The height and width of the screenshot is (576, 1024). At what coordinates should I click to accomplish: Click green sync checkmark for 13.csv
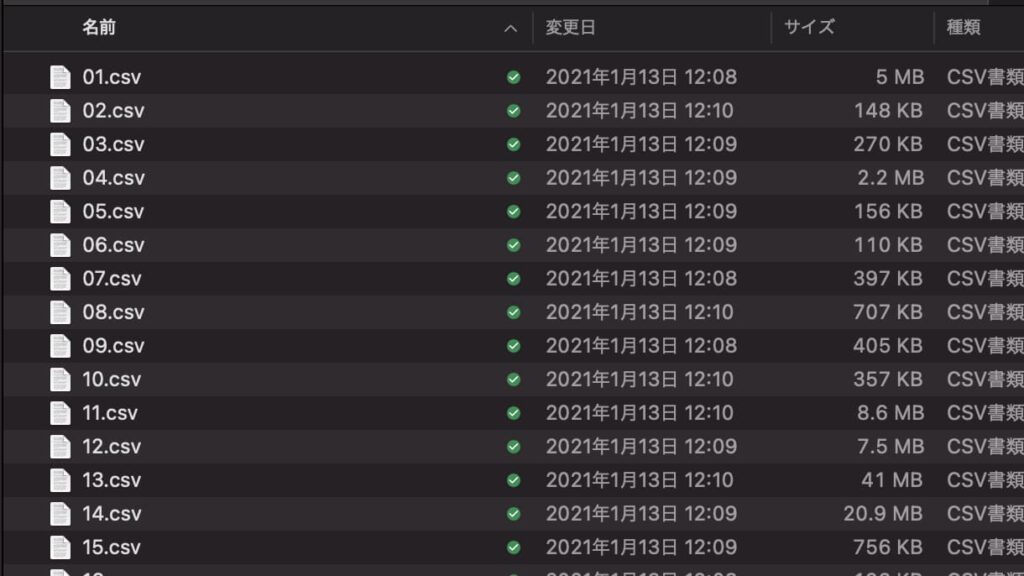tap(514, 481)
